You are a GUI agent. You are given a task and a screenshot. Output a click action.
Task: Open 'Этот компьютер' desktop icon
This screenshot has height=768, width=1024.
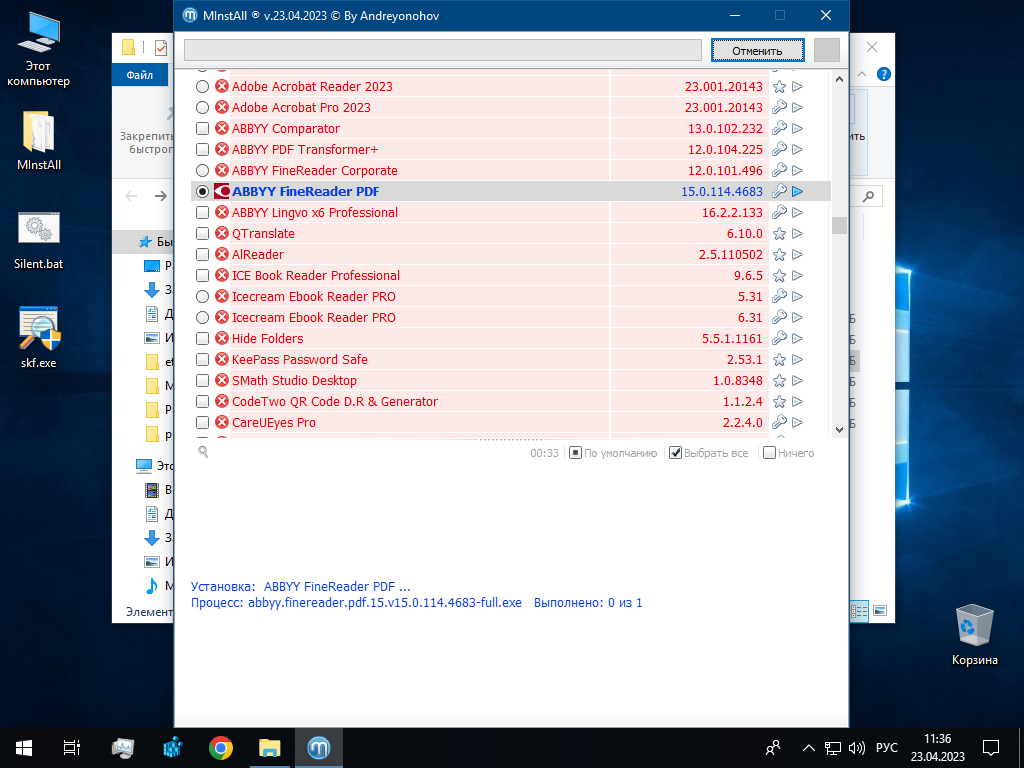(x=39, y=50)
